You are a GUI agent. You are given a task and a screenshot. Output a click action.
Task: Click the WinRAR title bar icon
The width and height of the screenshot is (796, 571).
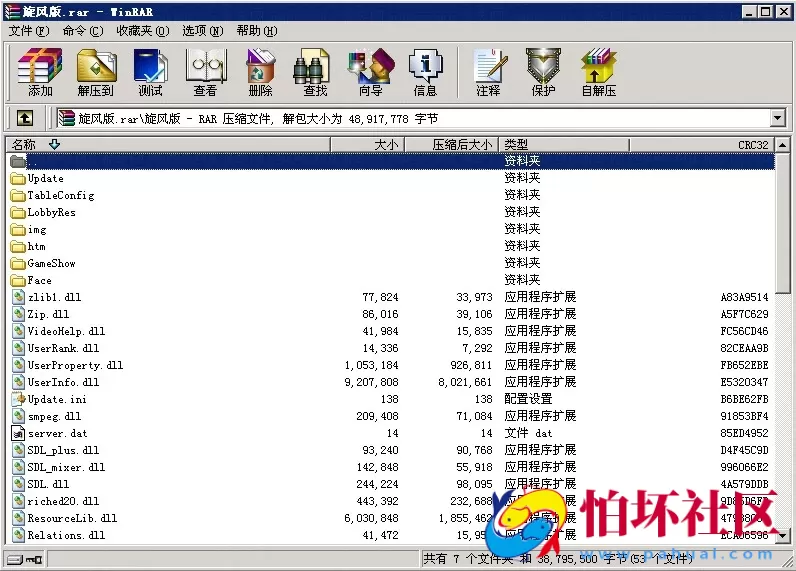tap(12, 11)
